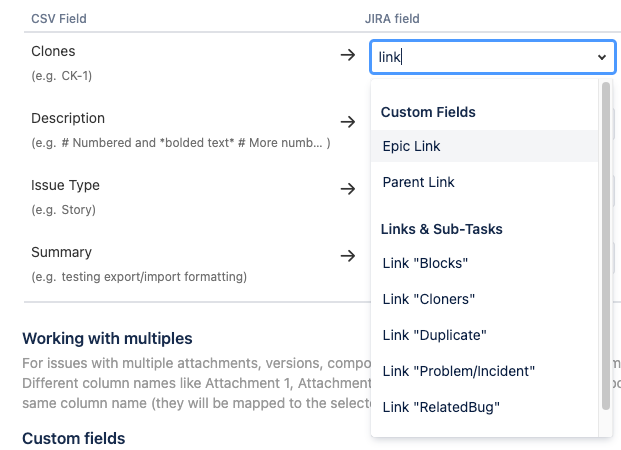
Task: Click the Links & Sub-Tasks group heading
Action: tap(441, 229)
